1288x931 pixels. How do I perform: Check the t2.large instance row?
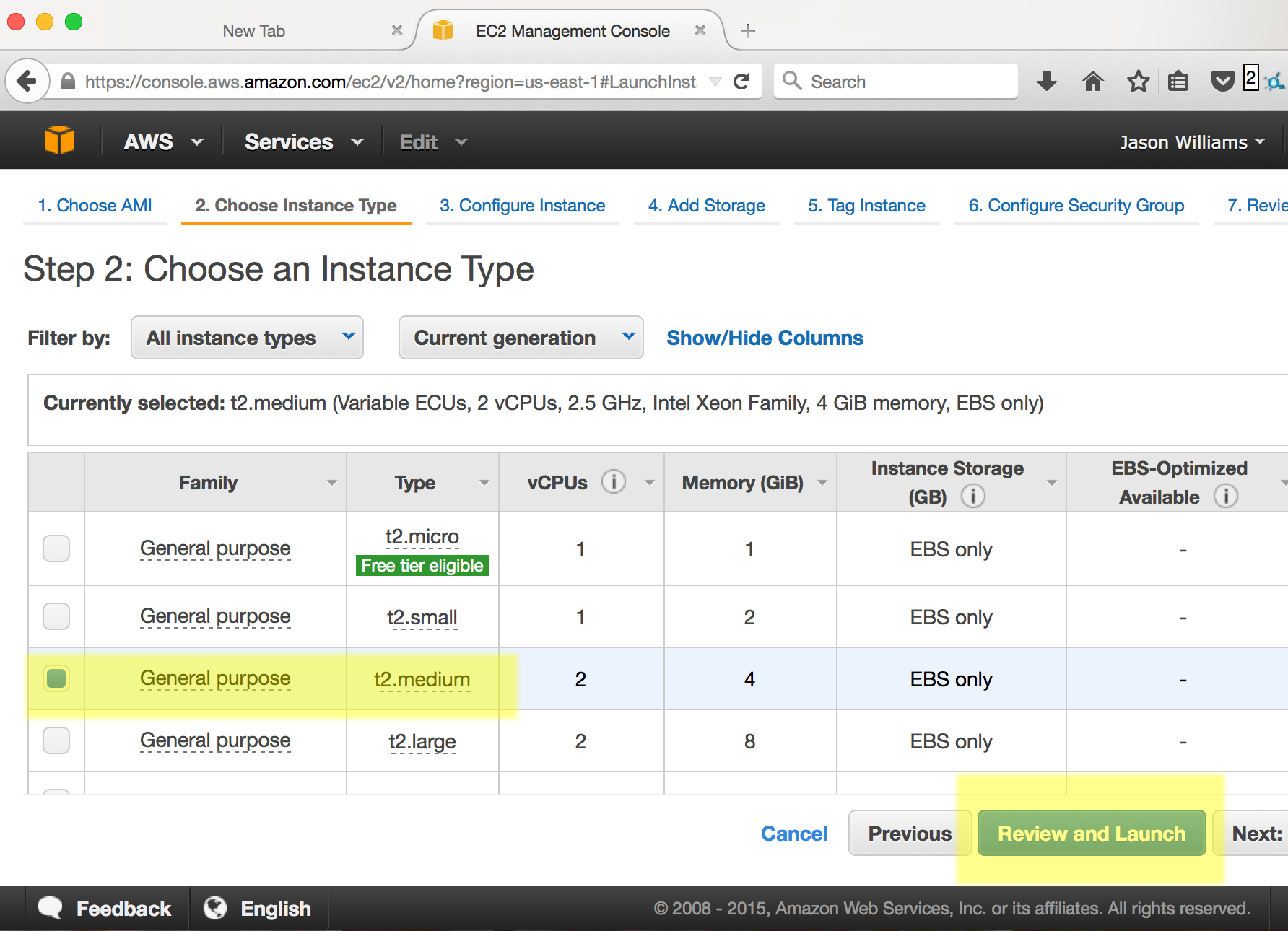56,740
